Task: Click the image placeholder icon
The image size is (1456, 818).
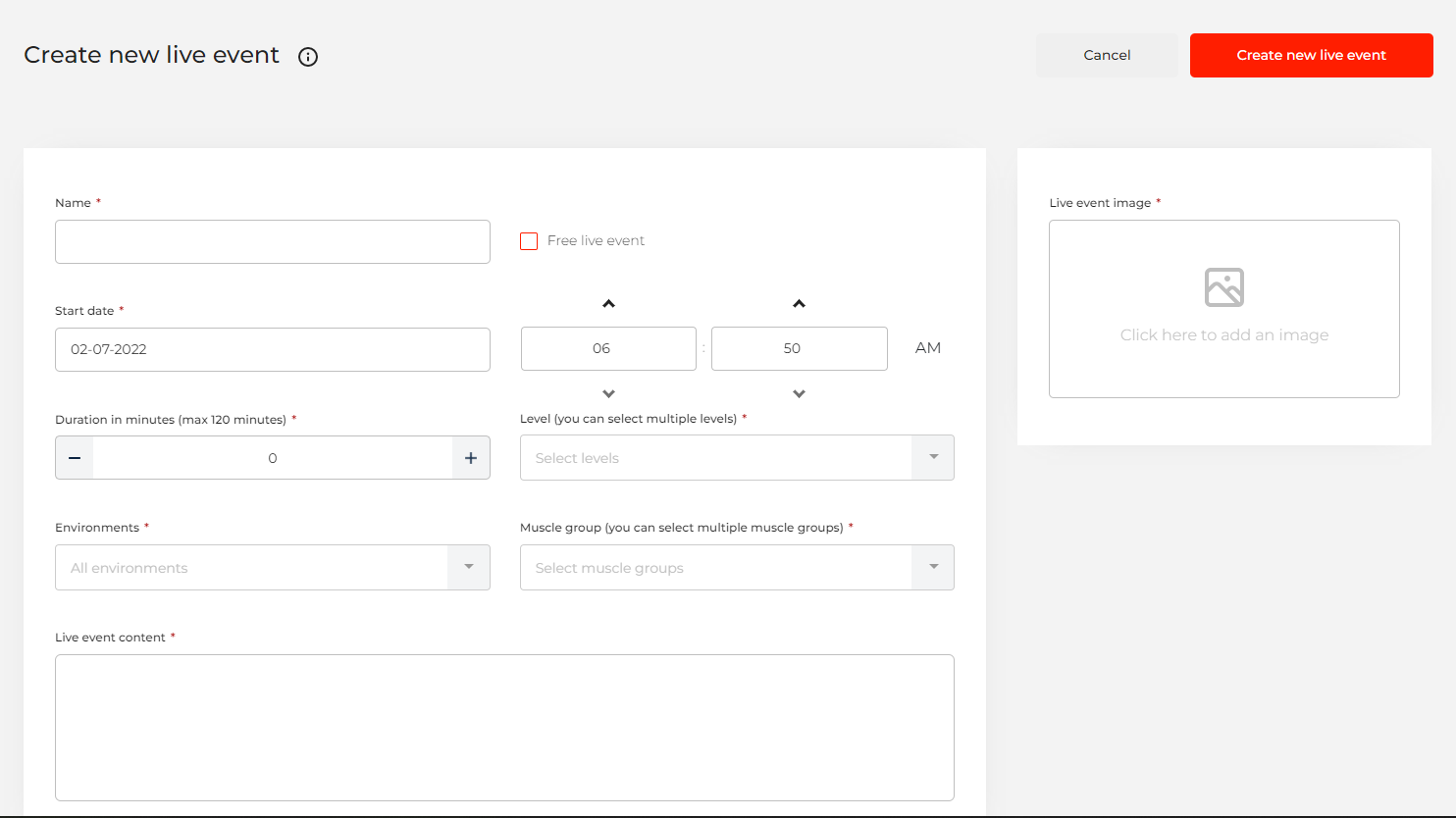Action: point(1223,287)
